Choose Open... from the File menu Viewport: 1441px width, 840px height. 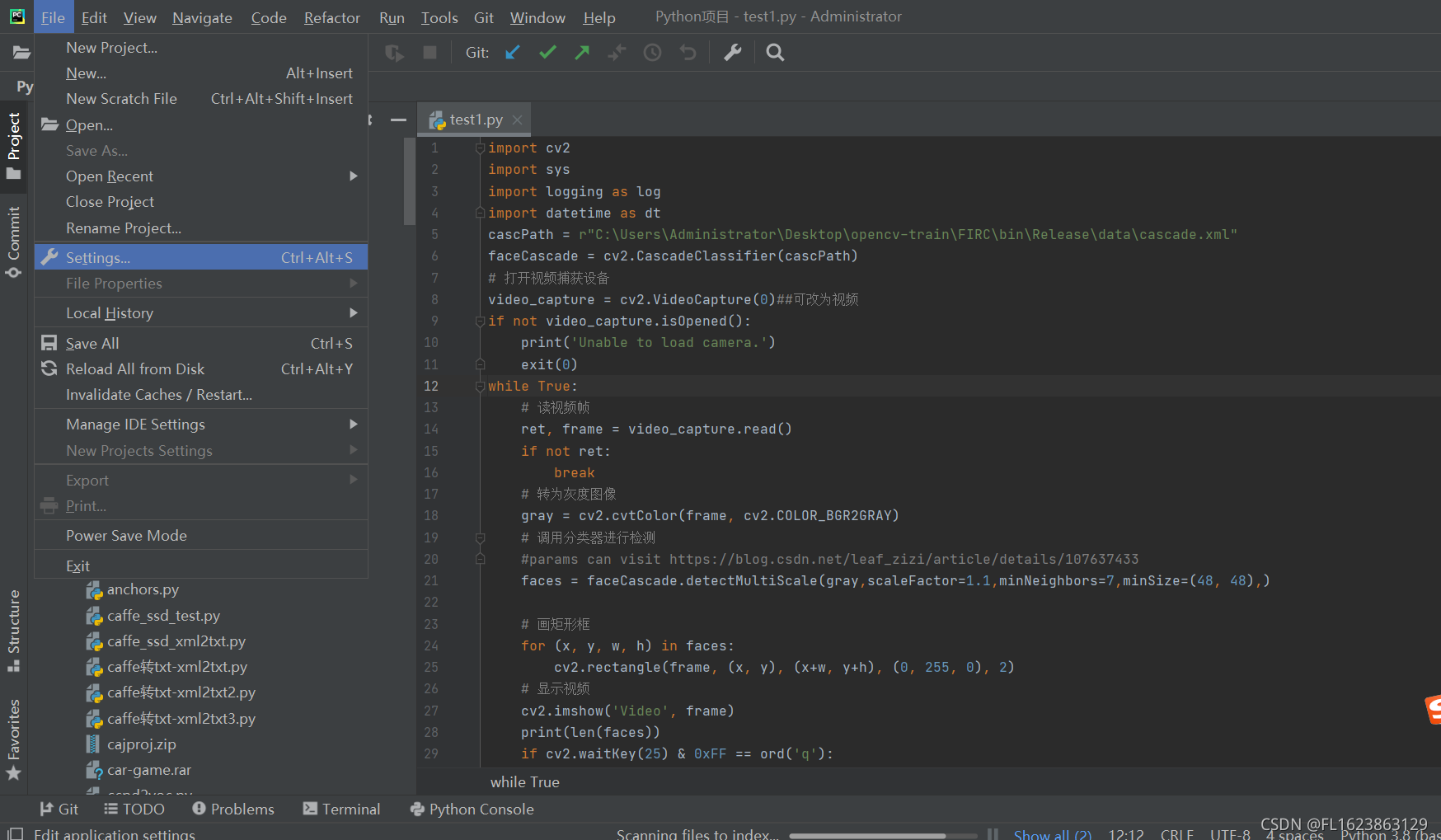201,125
